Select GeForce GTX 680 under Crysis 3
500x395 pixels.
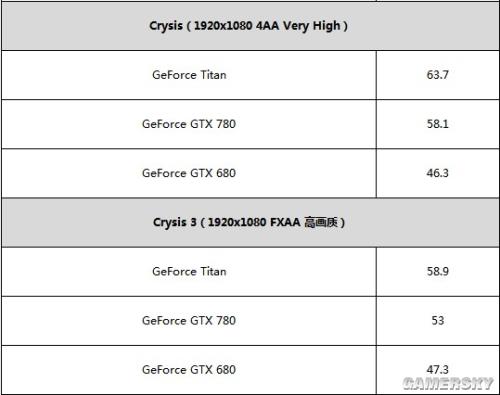coord(189,370)
